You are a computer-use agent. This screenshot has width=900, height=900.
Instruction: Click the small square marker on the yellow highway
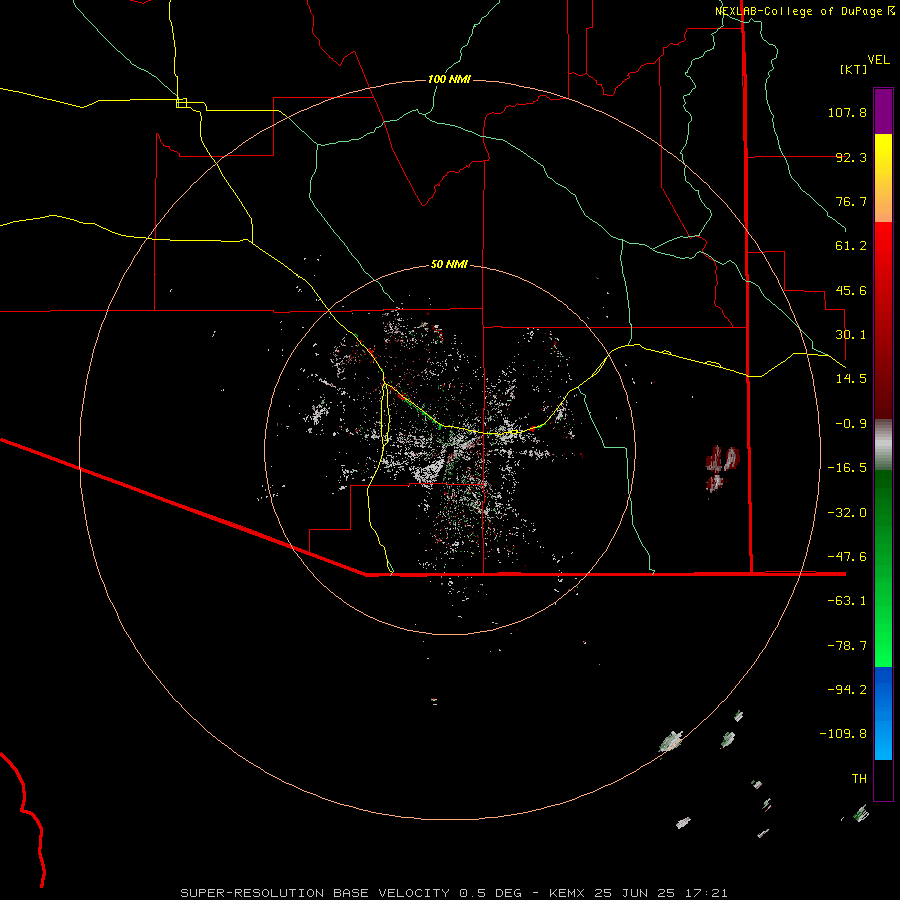pyautogui.click(x=181, y=103)
